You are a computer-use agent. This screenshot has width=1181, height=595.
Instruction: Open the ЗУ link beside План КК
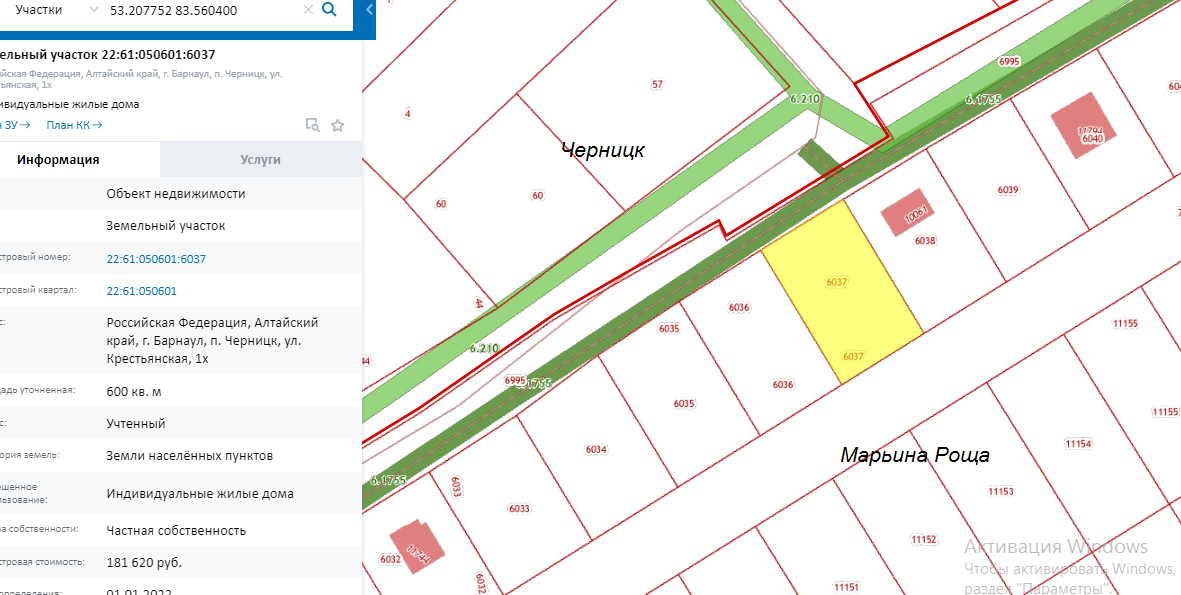(x=15, y=125)
